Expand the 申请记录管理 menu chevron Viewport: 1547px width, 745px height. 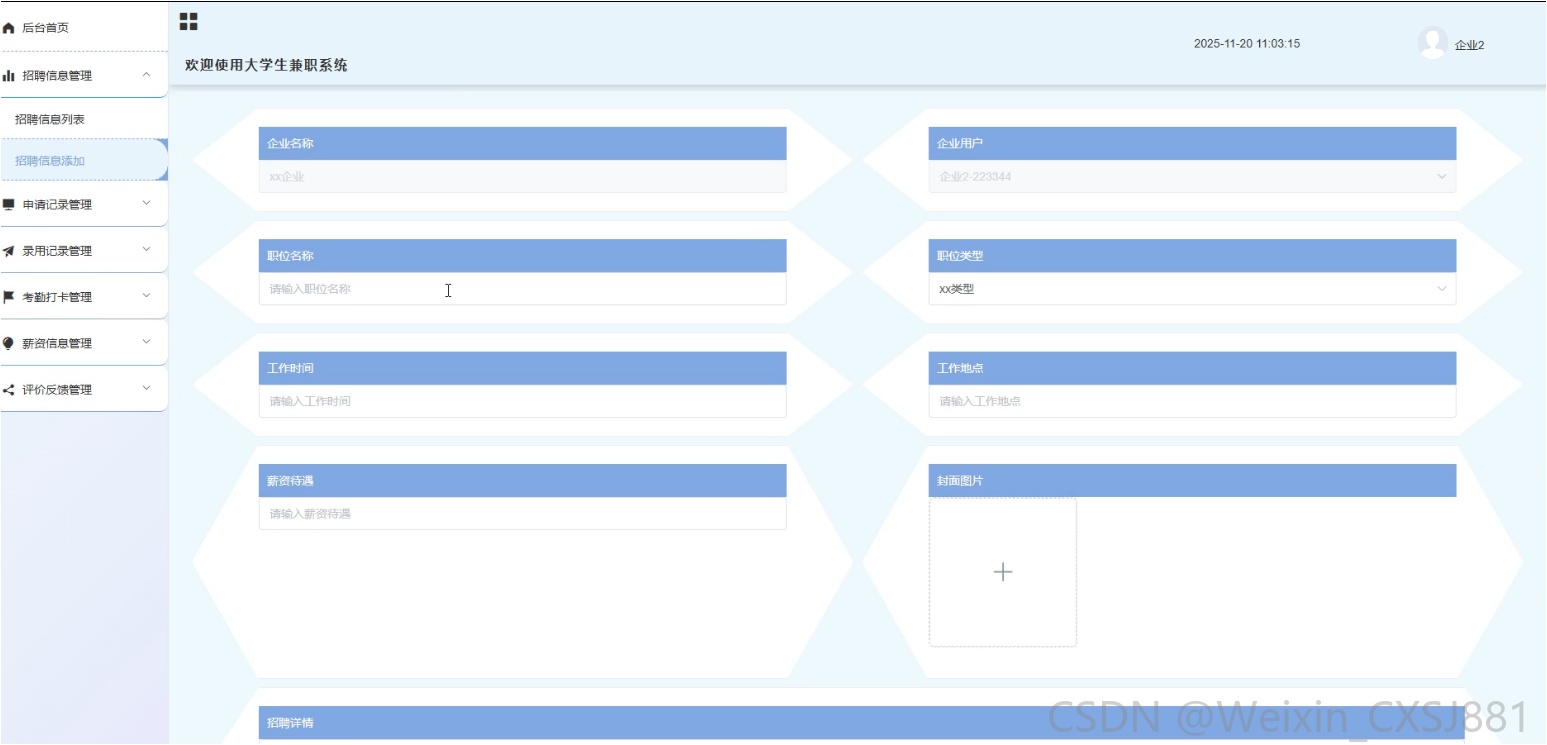pyautogui.click(x=147, y=204)
